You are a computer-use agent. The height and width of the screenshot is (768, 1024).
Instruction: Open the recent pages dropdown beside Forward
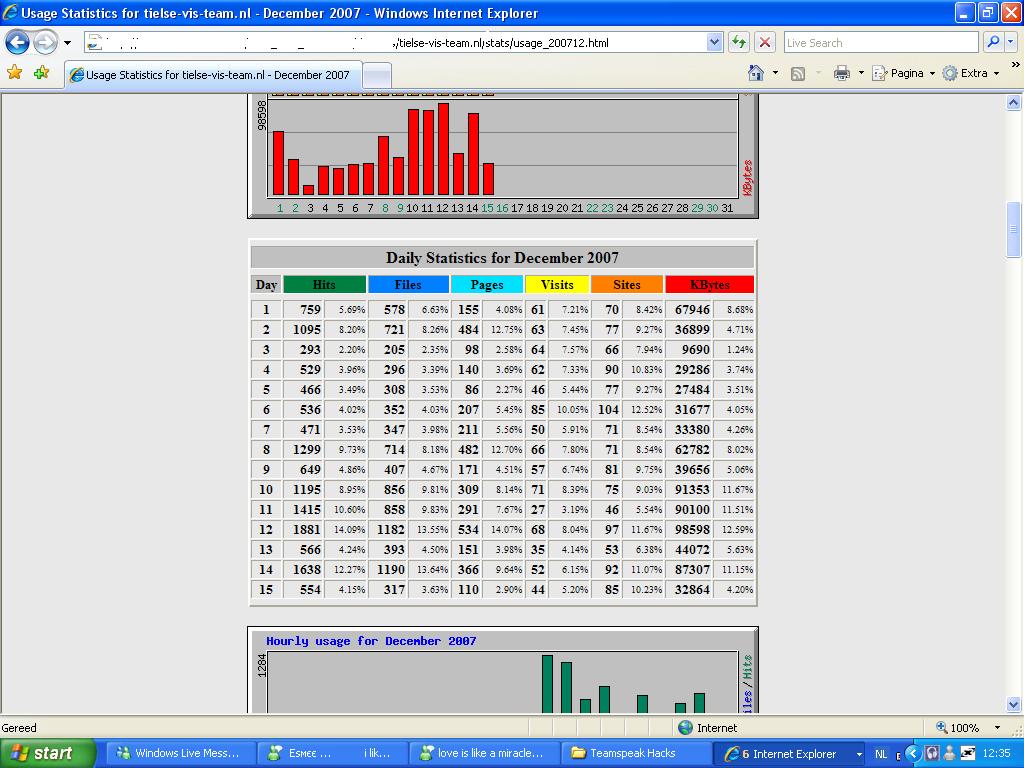(67, 43)
